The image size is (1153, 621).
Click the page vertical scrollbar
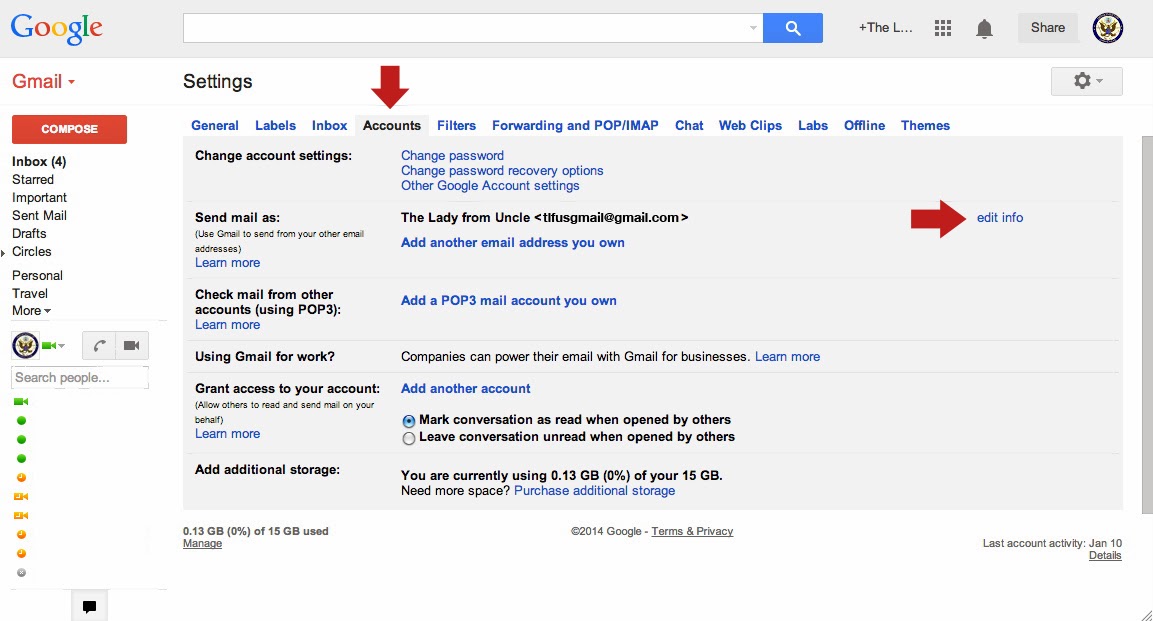tap(1147, 325)
